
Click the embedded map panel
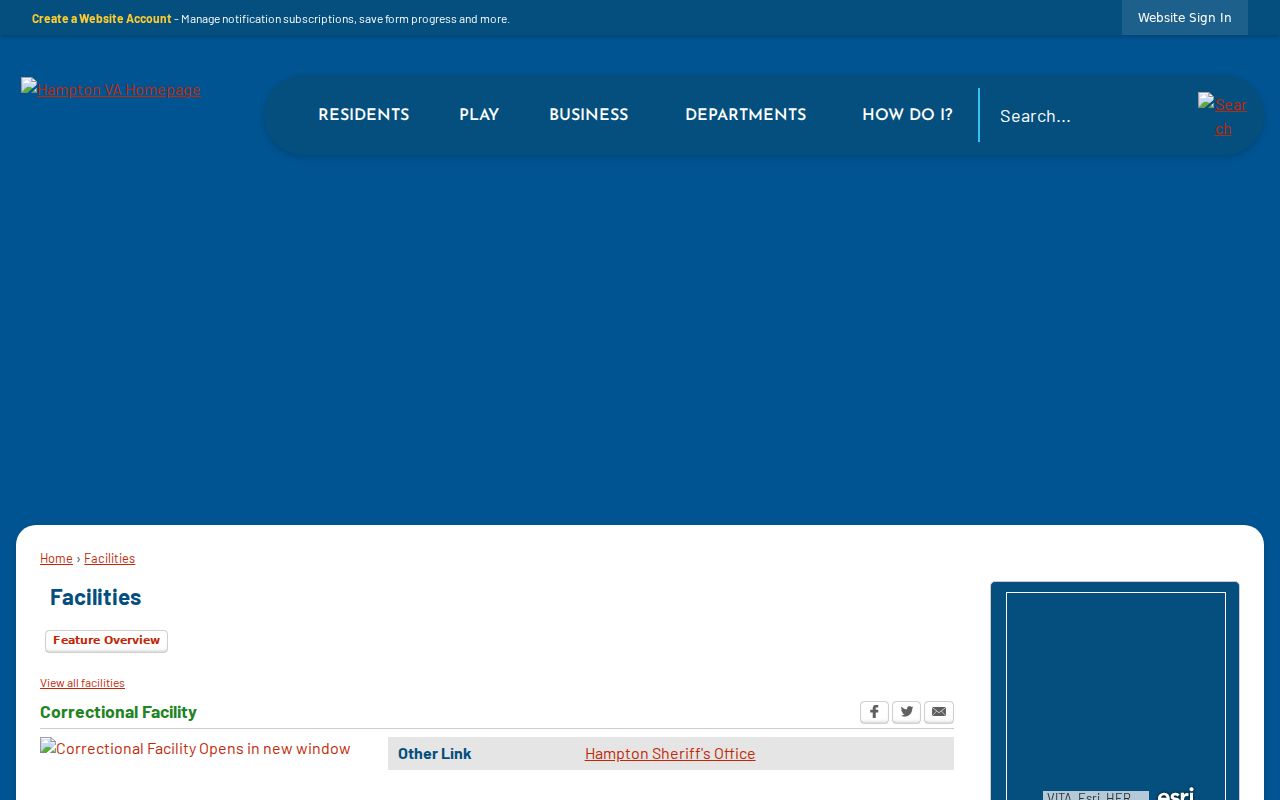(x=1115, y=696)
